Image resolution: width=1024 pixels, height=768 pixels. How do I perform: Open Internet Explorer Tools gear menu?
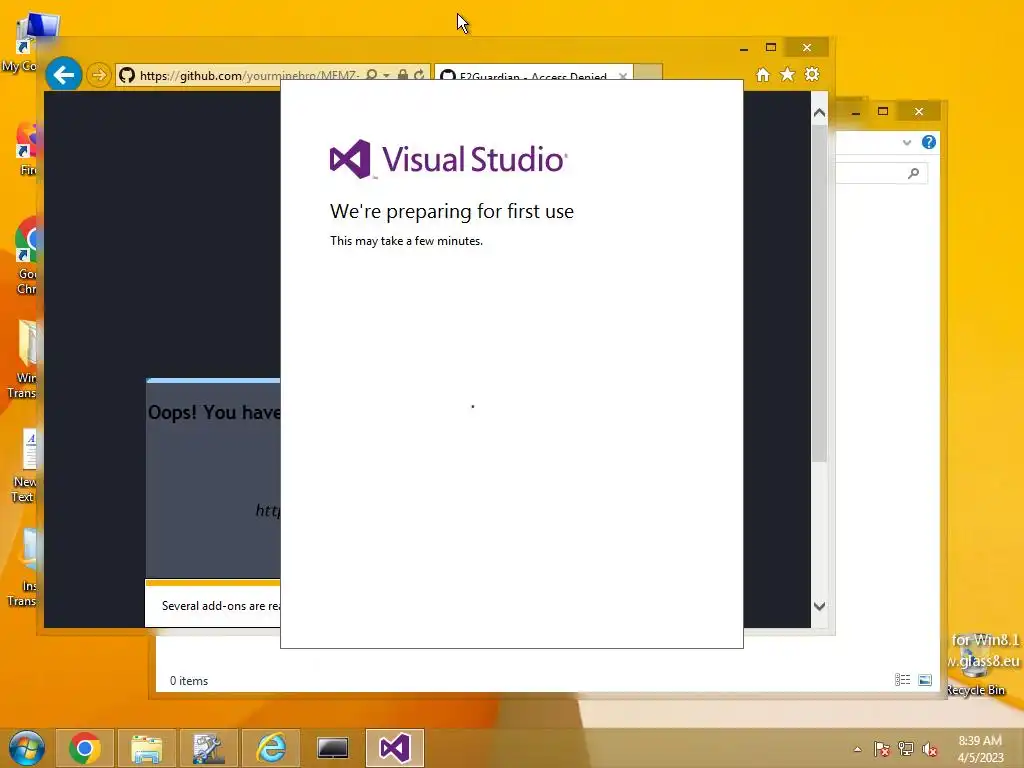[x=812, y=74]
